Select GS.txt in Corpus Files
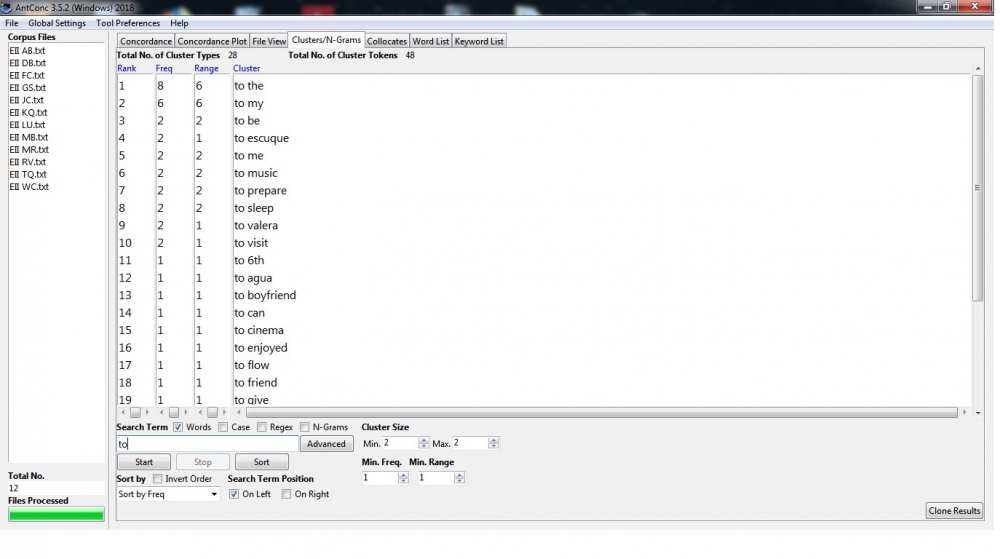Image resolution: width=1000 pixels, height=559 pixels. 27,87
